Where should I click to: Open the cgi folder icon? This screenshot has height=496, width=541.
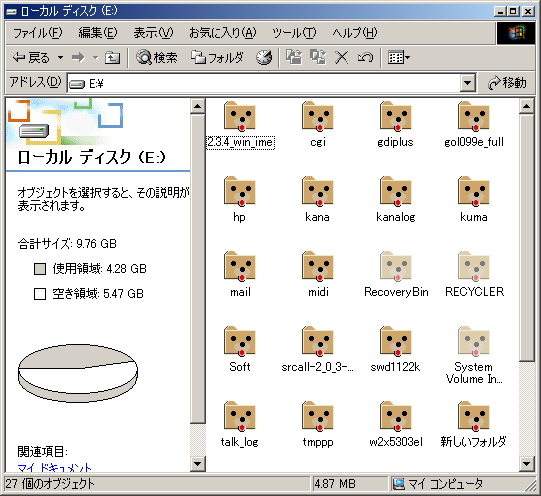(x=318, y=117)
